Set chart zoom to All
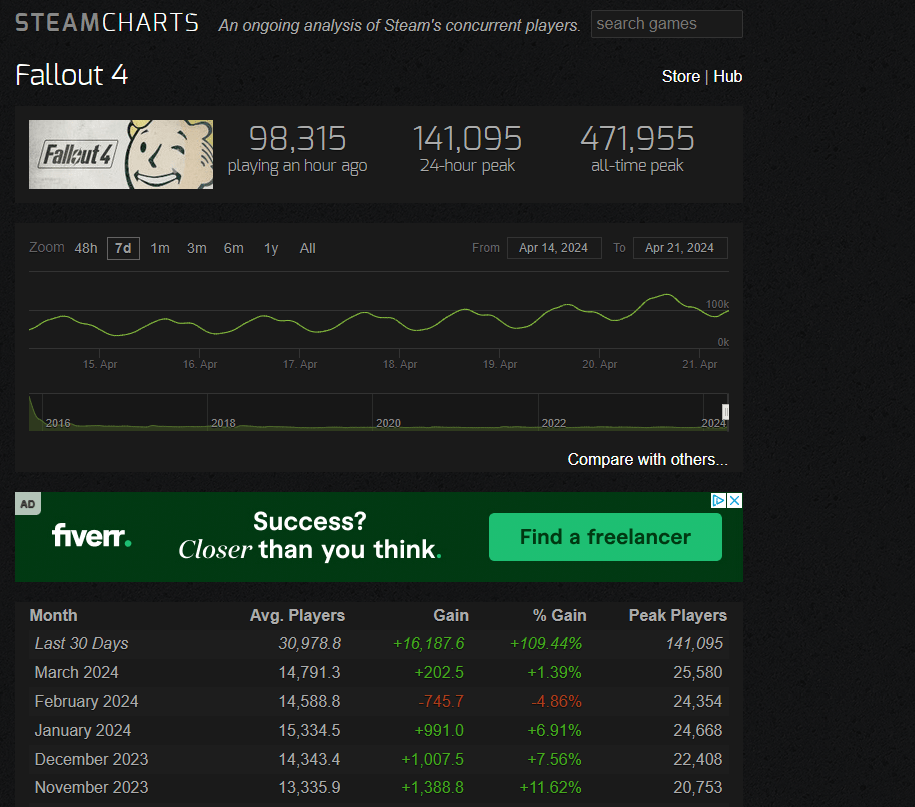 pos(308,249)
